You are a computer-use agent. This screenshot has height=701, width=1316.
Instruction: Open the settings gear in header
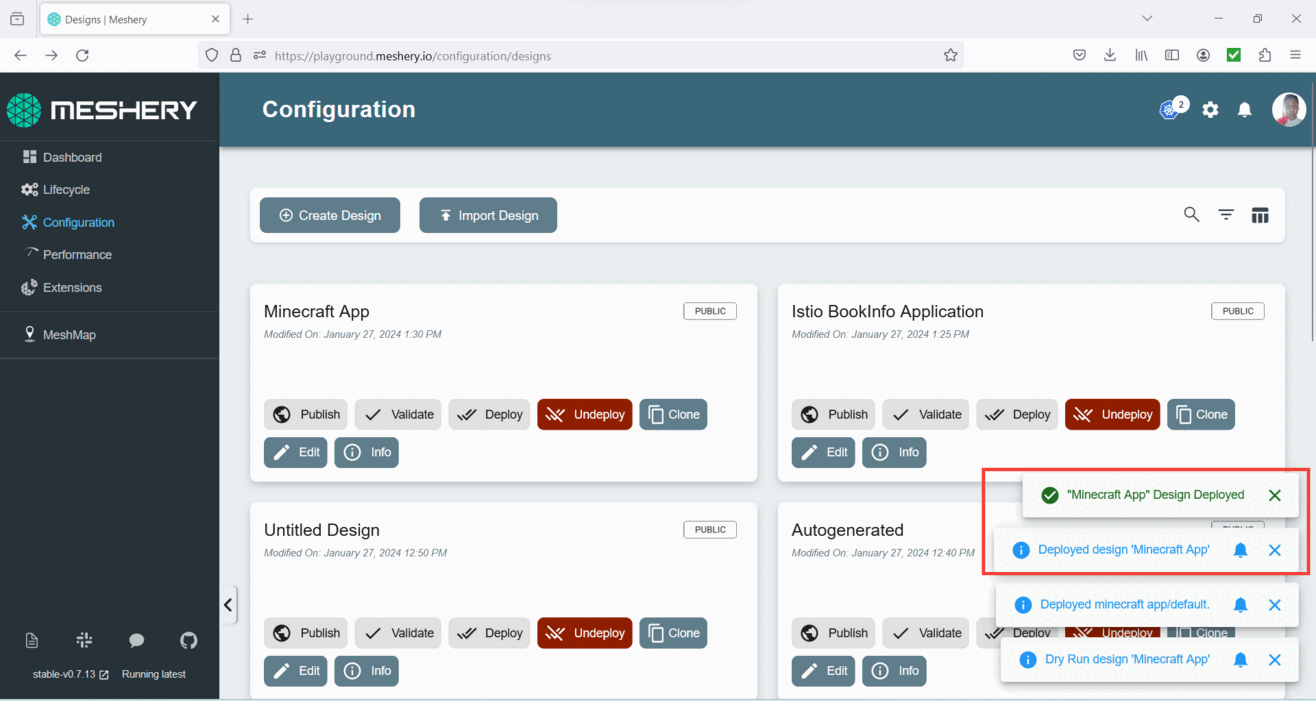coord(1210,110)
